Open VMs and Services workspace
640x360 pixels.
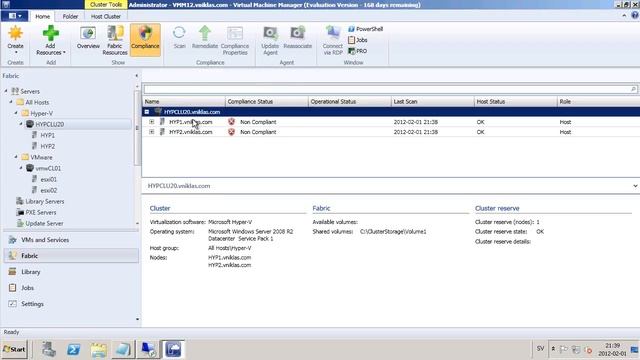point(71,240)
